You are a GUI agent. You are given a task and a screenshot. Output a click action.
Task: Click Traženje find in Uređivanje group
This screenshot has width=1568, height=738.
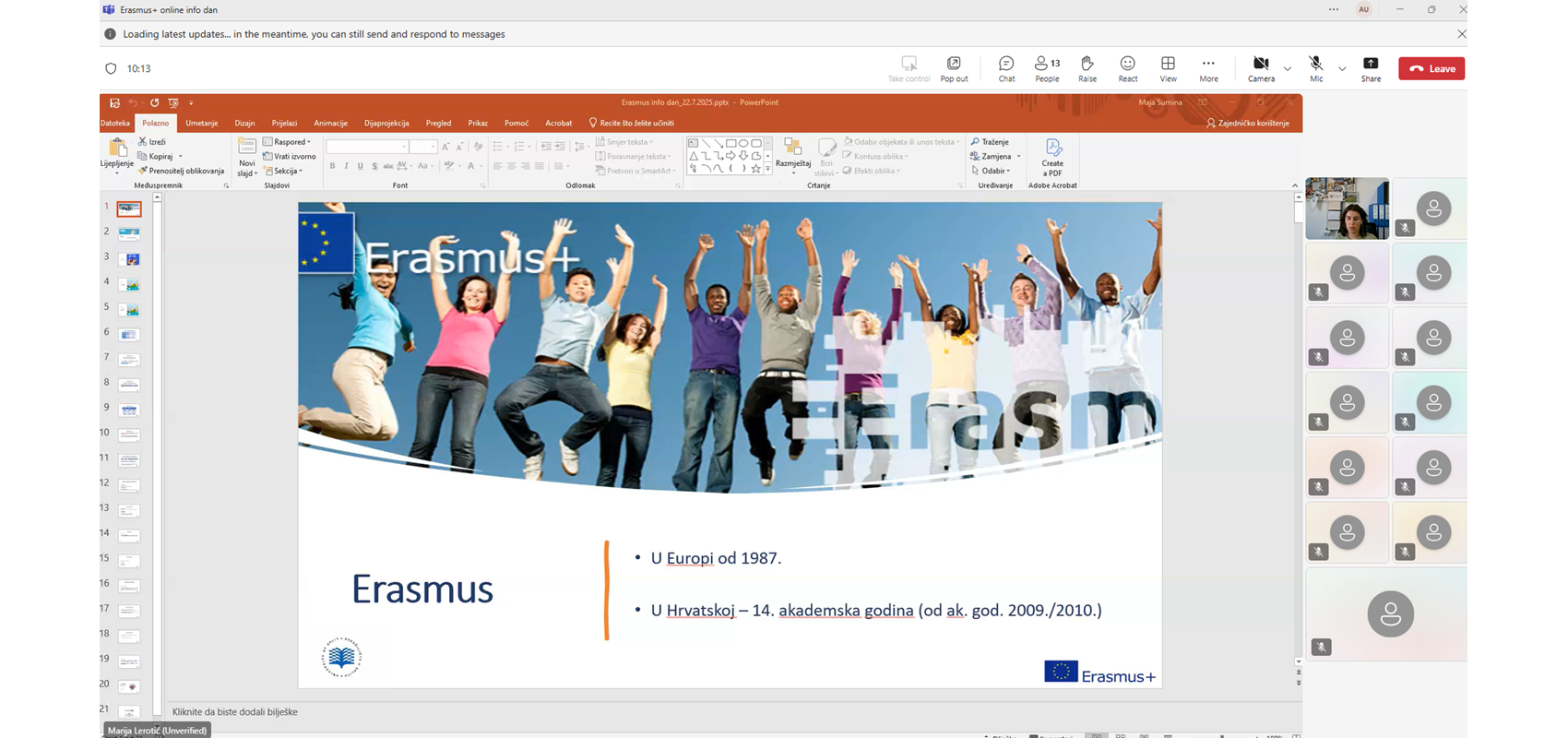click(x=990, y=142)
